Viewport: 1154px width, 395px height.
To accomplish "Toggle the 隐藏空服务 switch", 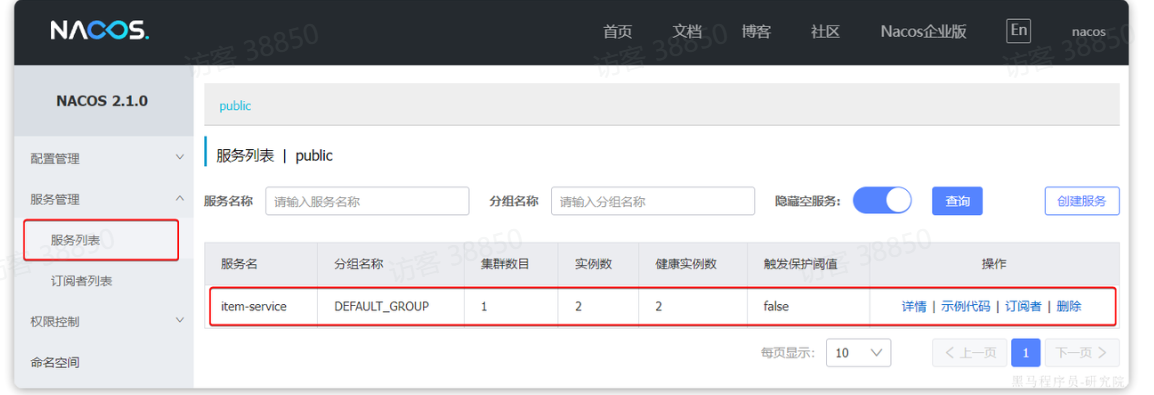I will pos(882,201).
